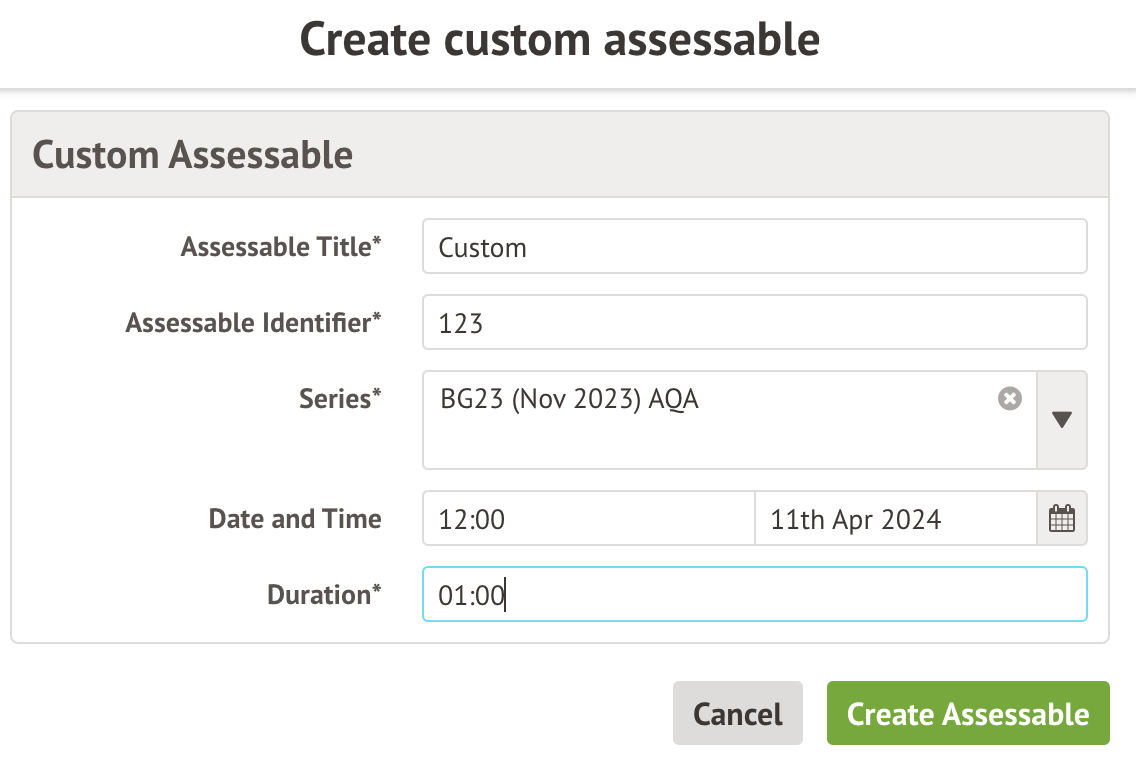Click empty space below the selected series
This screenshot has width=1136, height=764.
(700, 445)
